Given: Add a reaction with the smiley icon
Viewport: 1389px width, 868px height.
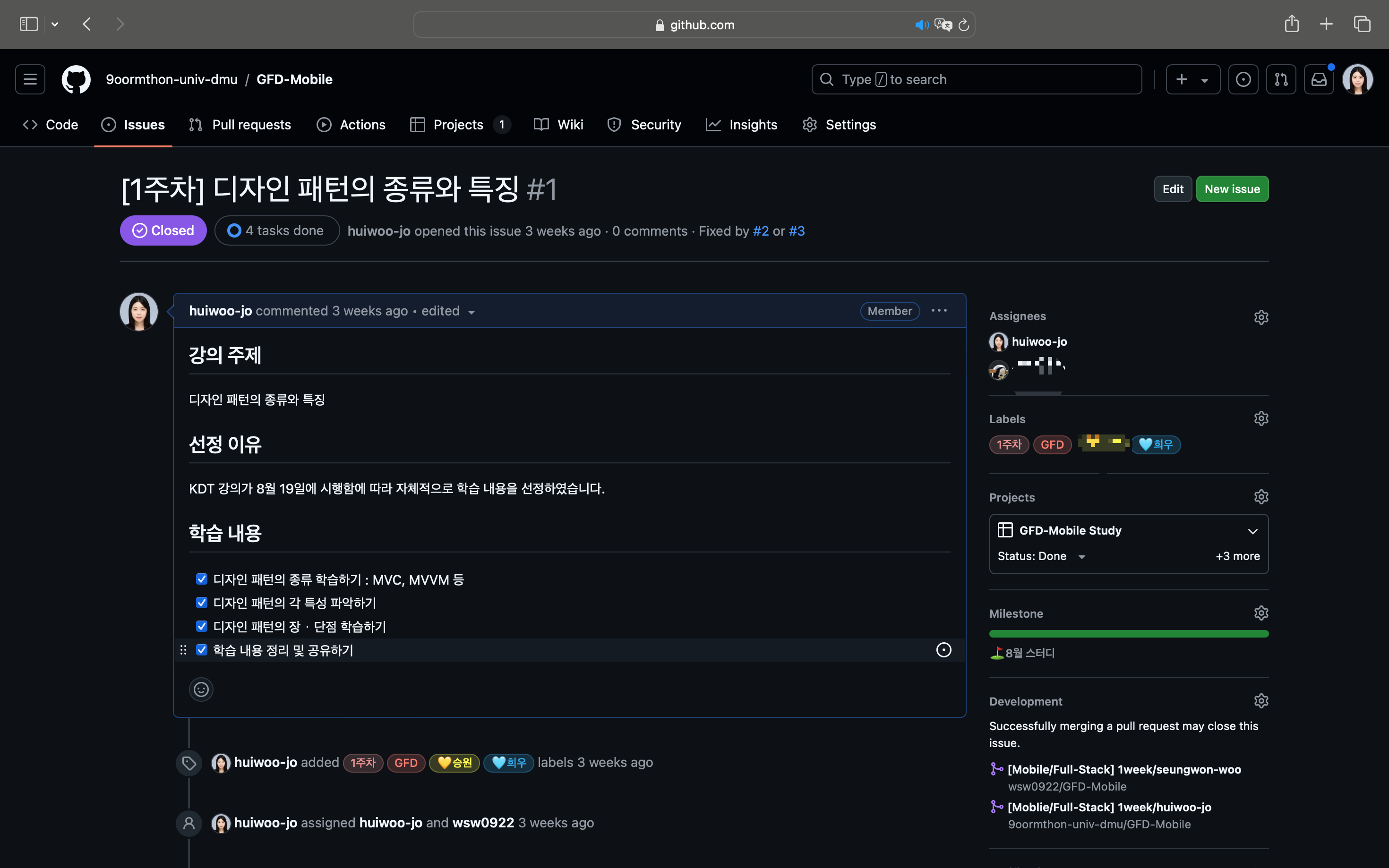Looking at the screenshot, I should [201, 689].
